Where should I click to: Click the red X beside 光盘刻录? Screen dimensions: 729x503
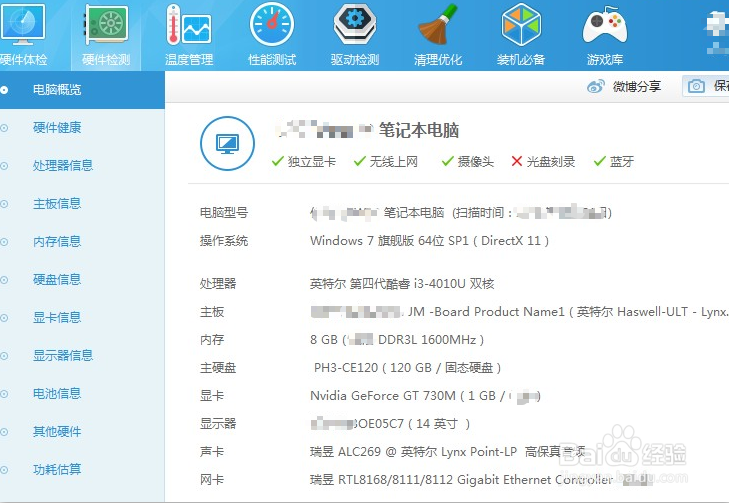[x=517, y=161]
